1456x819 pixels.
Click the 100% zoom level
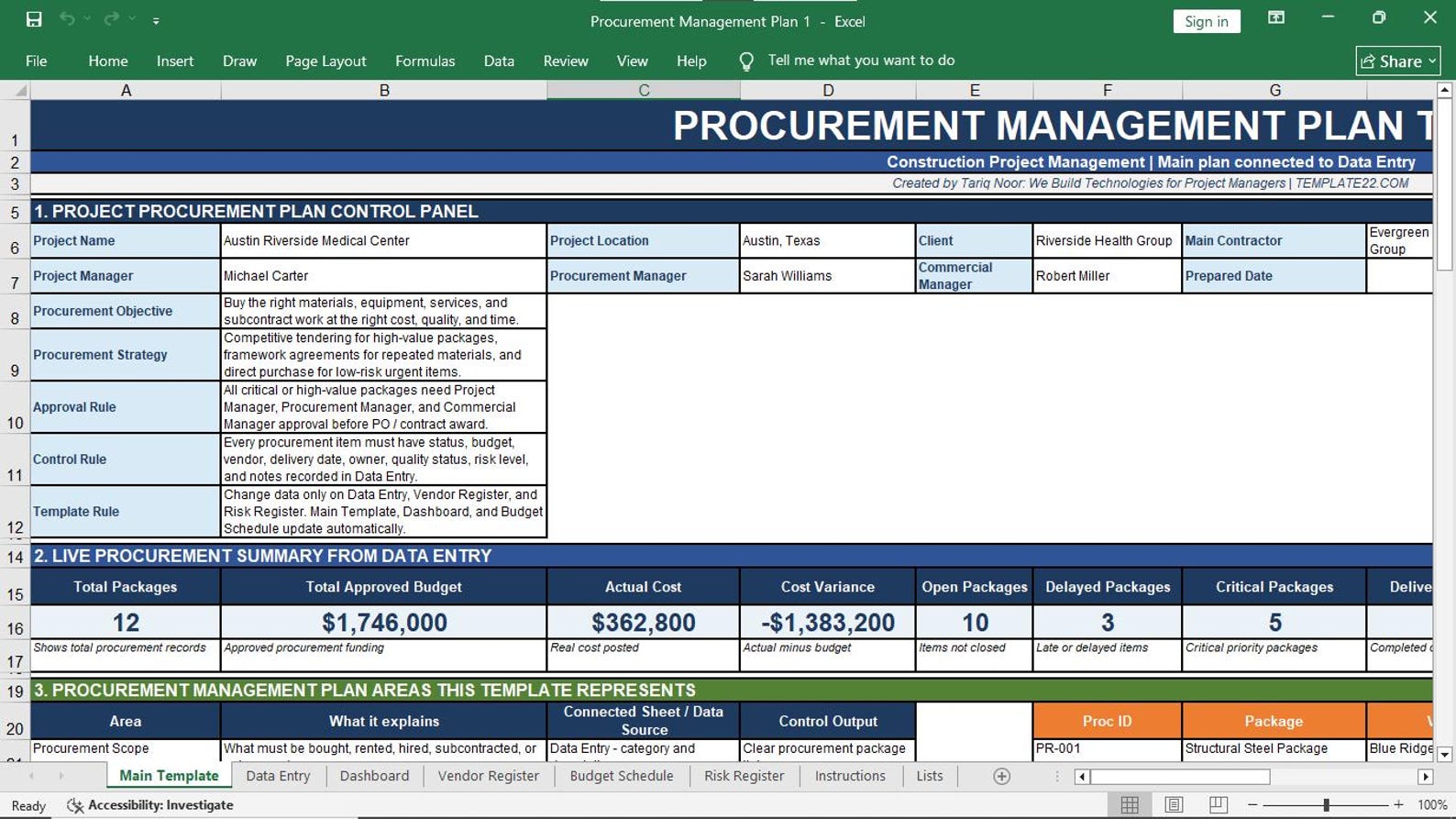[1432, 805]
